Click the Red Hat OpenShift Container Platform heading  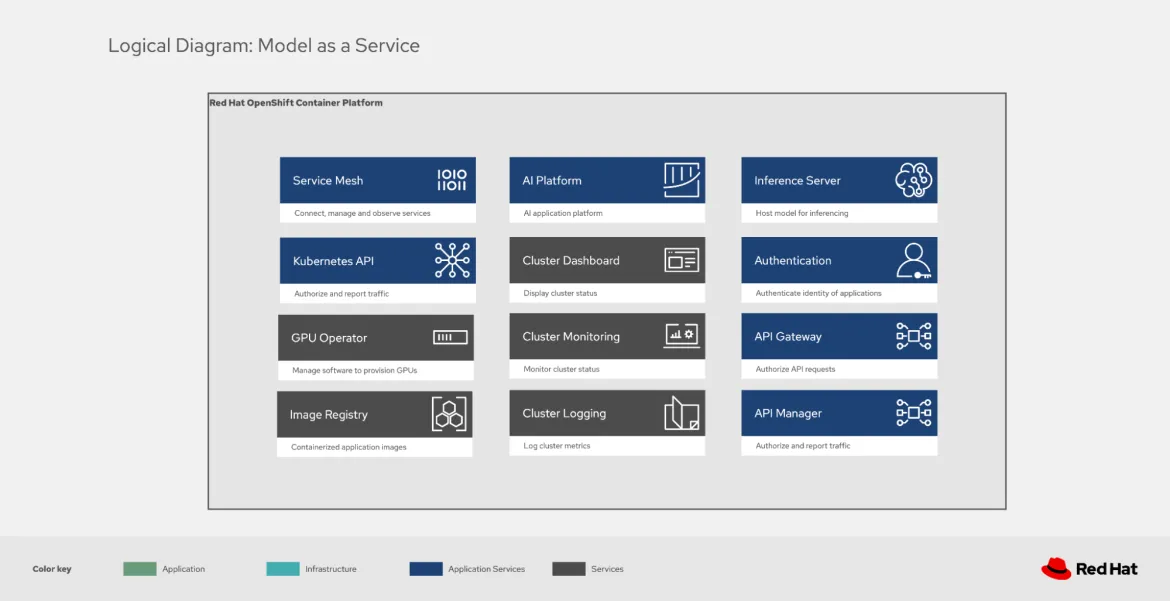[296, 103]
